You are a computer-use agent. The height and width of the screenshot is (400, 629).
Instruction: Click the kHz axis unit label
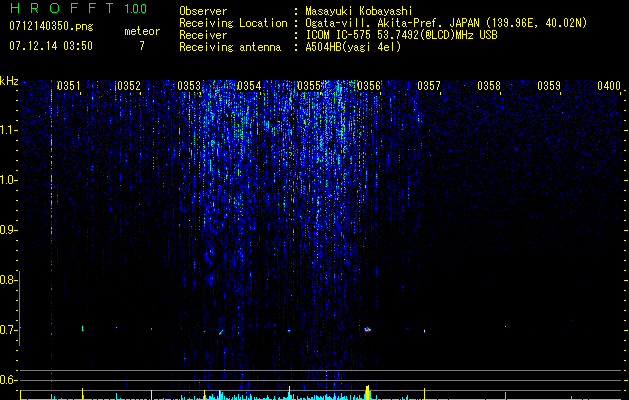[9, 81]
